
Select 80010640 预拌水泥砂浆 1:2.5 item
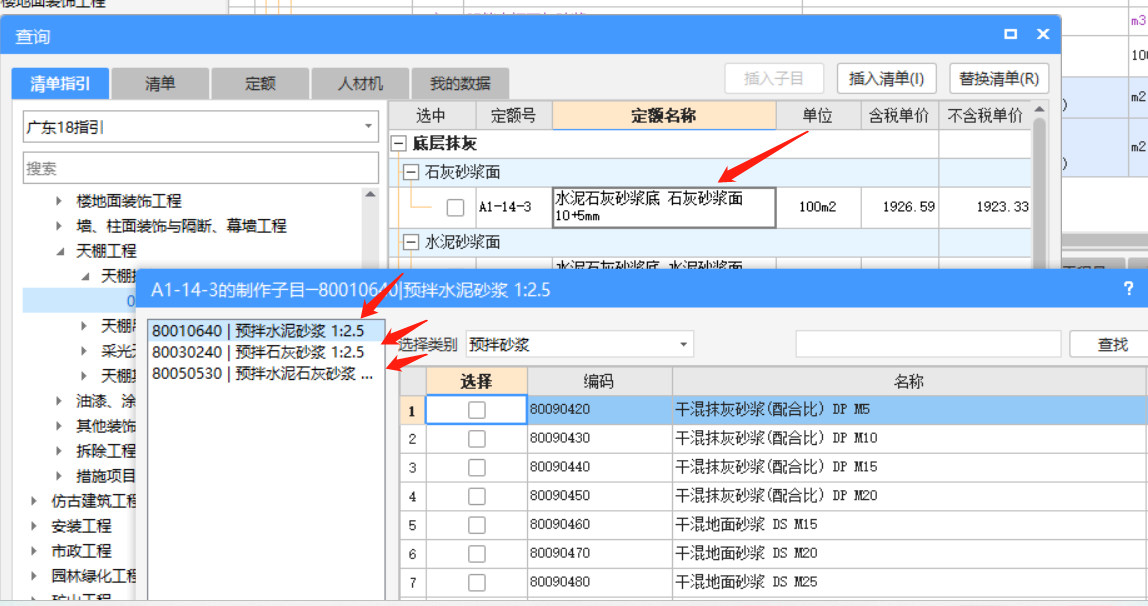(x=266, y=331)
